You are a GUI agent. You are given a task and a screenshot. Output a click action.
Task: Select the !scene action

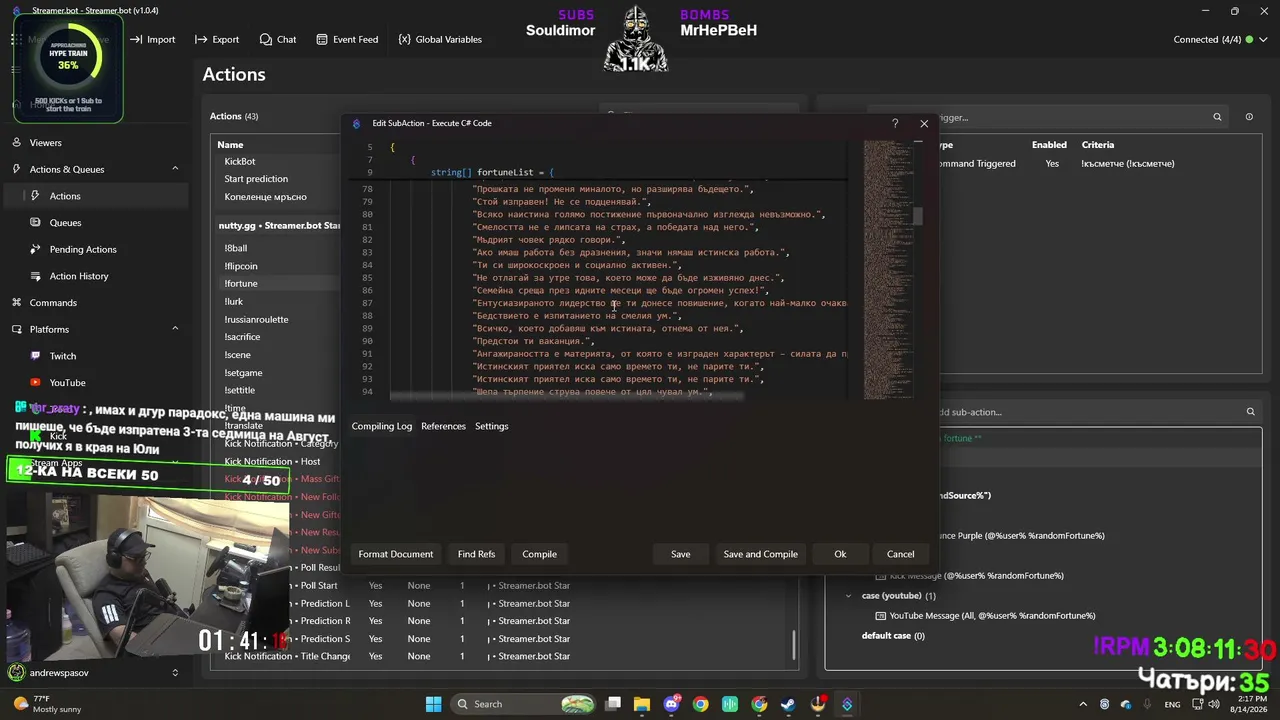pyautogui.click(x=238, y=355)
